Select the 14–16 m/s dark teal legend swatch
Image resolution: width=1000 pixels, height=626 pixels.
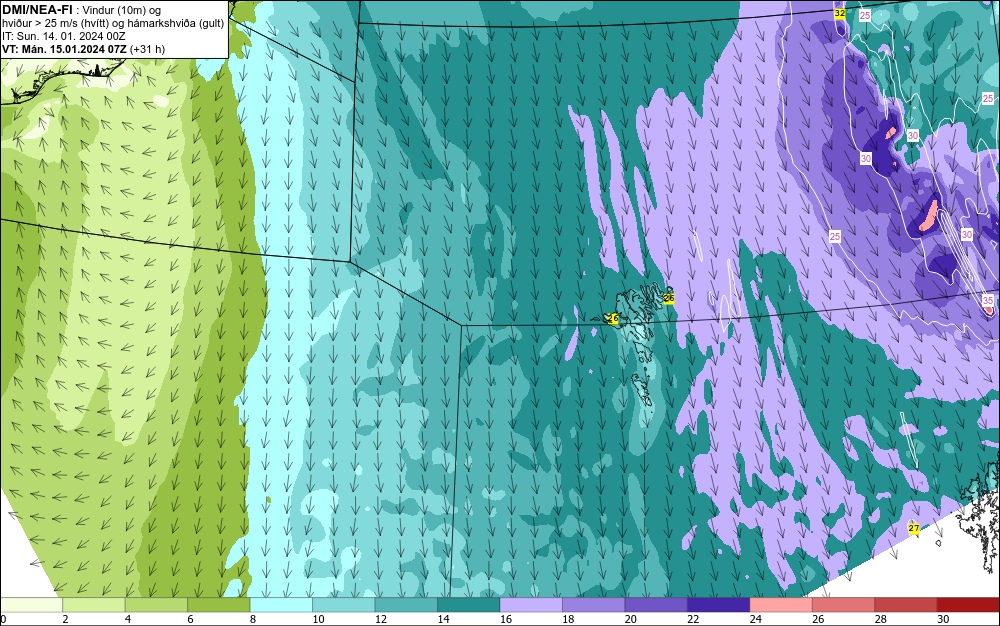469,605
